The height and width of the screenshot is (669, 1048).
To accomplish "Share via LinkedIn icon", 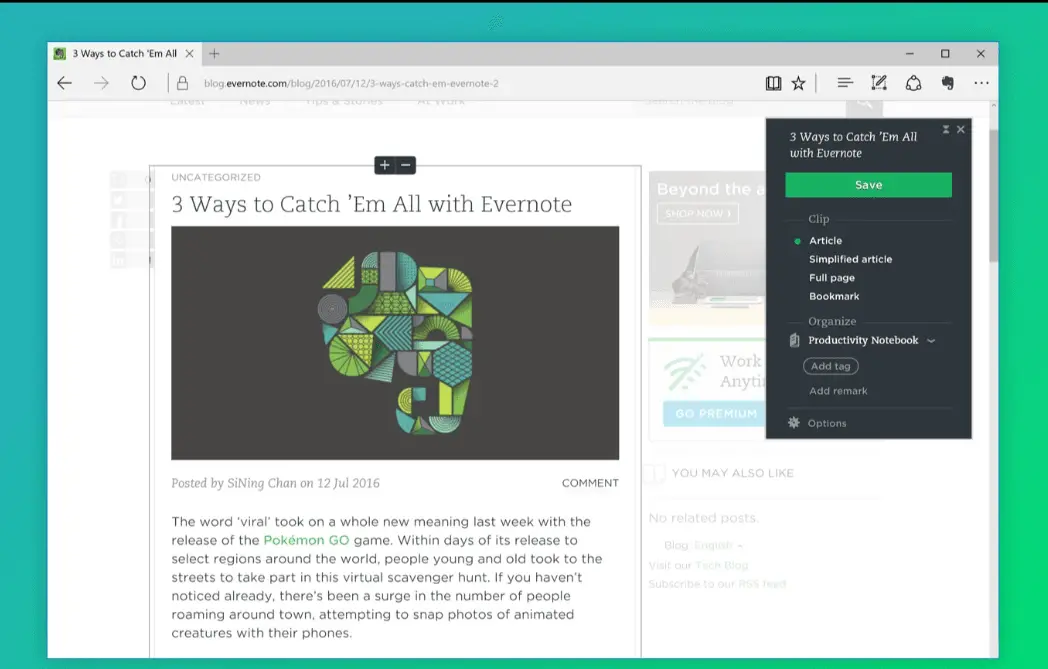I will pyautogui.click(x=119, y=260).
